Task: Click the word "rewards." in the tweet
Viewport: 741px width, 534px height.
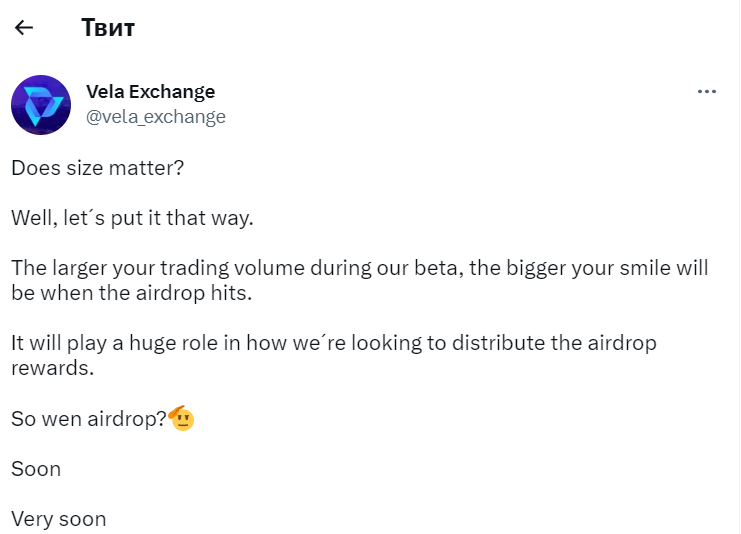Action: 51,368
